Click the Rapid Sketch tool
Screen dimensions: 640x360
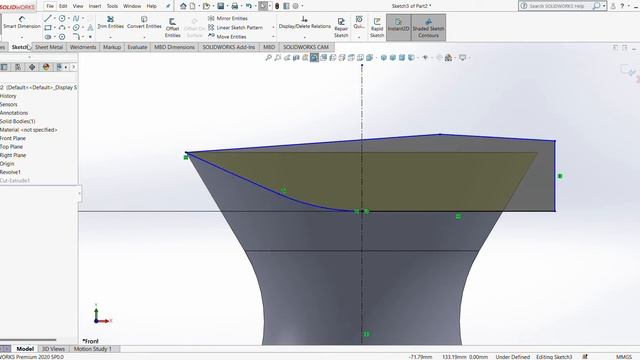pyautogui.click(x=377, y=28)
